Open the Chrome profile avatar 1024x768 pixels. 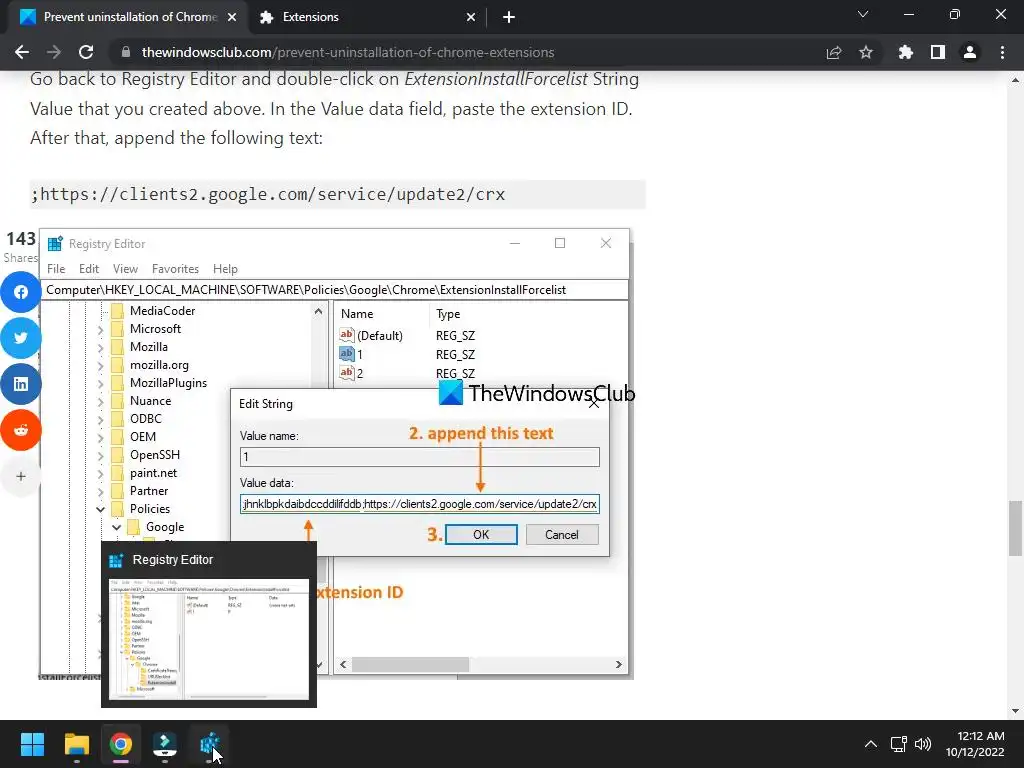click(970, 52)
